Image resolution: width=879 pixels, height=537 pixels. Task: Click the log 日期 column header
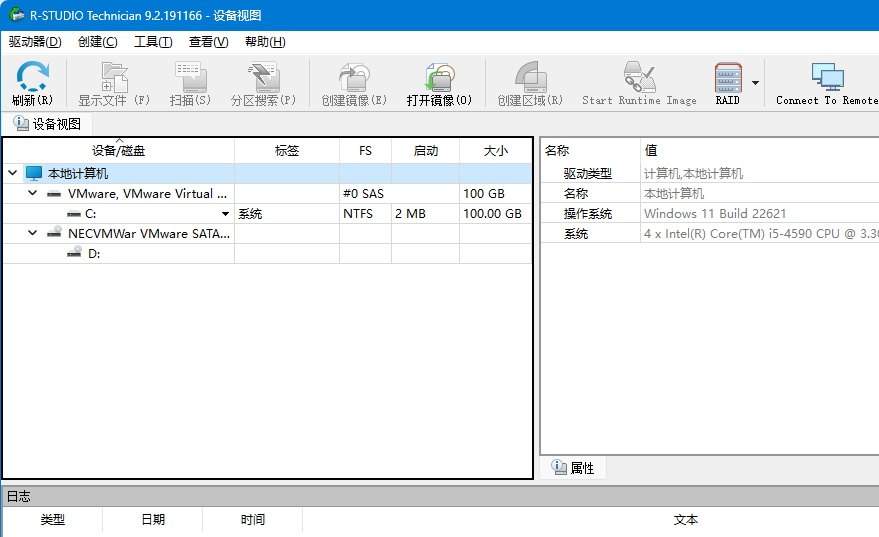click(x=152, y=520)
